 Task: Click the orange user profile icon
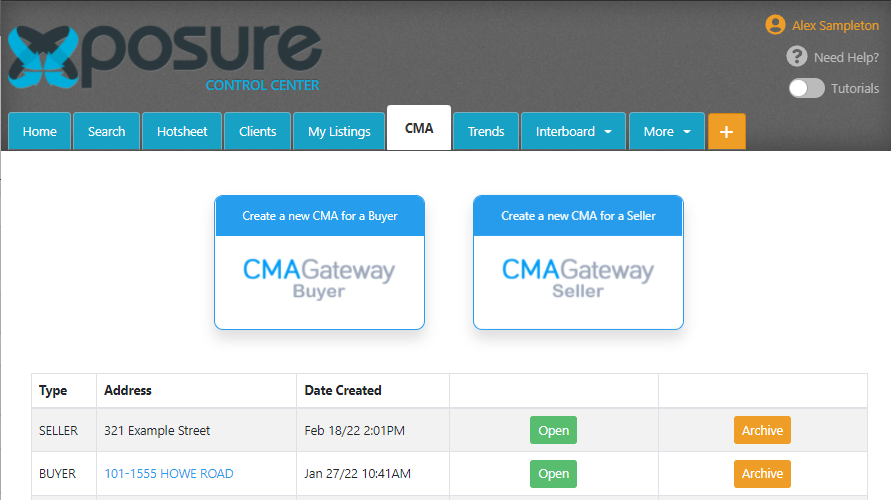tap(775, 25)
